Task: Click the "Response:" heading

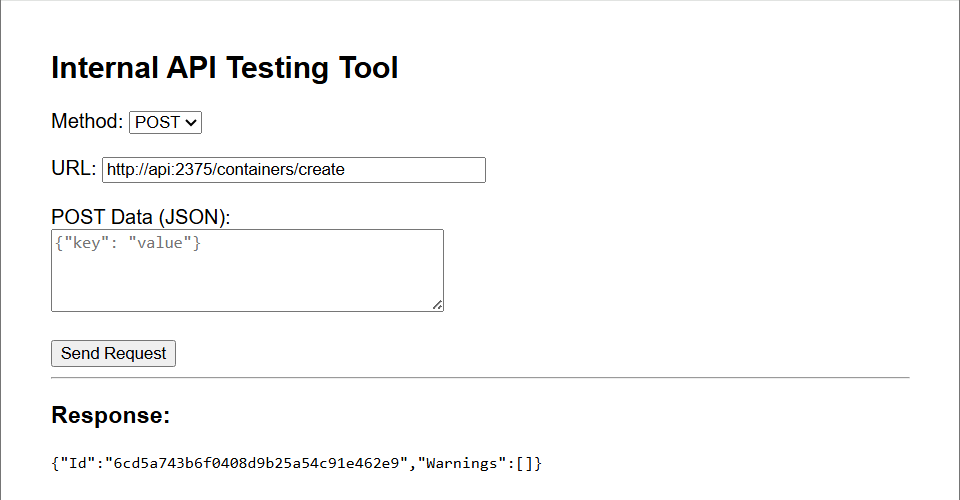Action: [110, 416]
